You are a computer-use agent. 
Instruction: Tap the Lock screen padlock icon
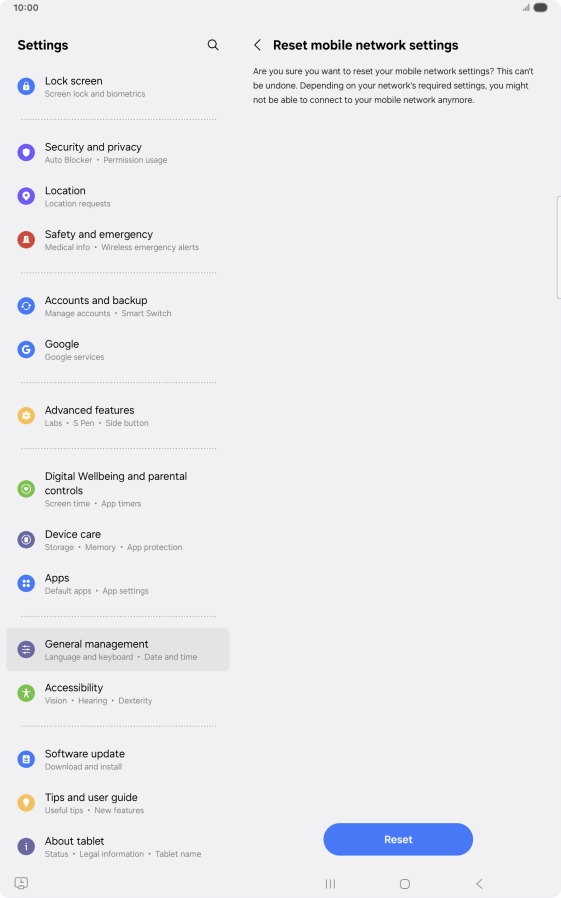pyautogui.click(x=26, y=86)
